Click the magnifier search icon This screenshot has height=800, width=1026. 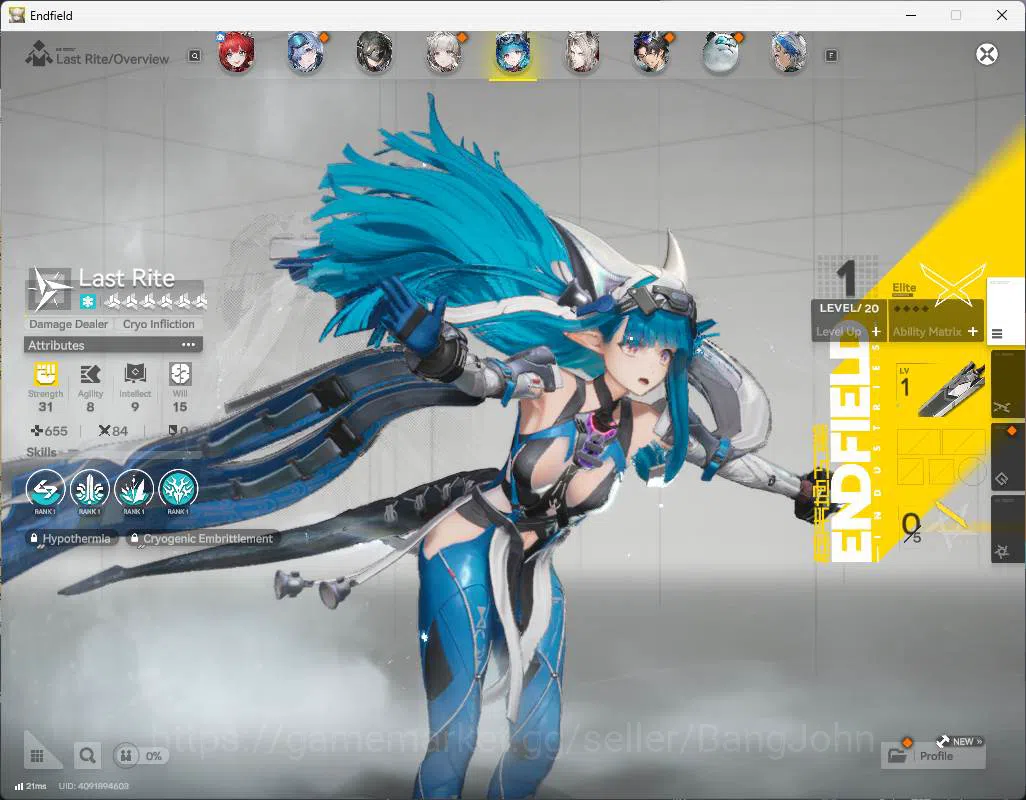point(87,756)
